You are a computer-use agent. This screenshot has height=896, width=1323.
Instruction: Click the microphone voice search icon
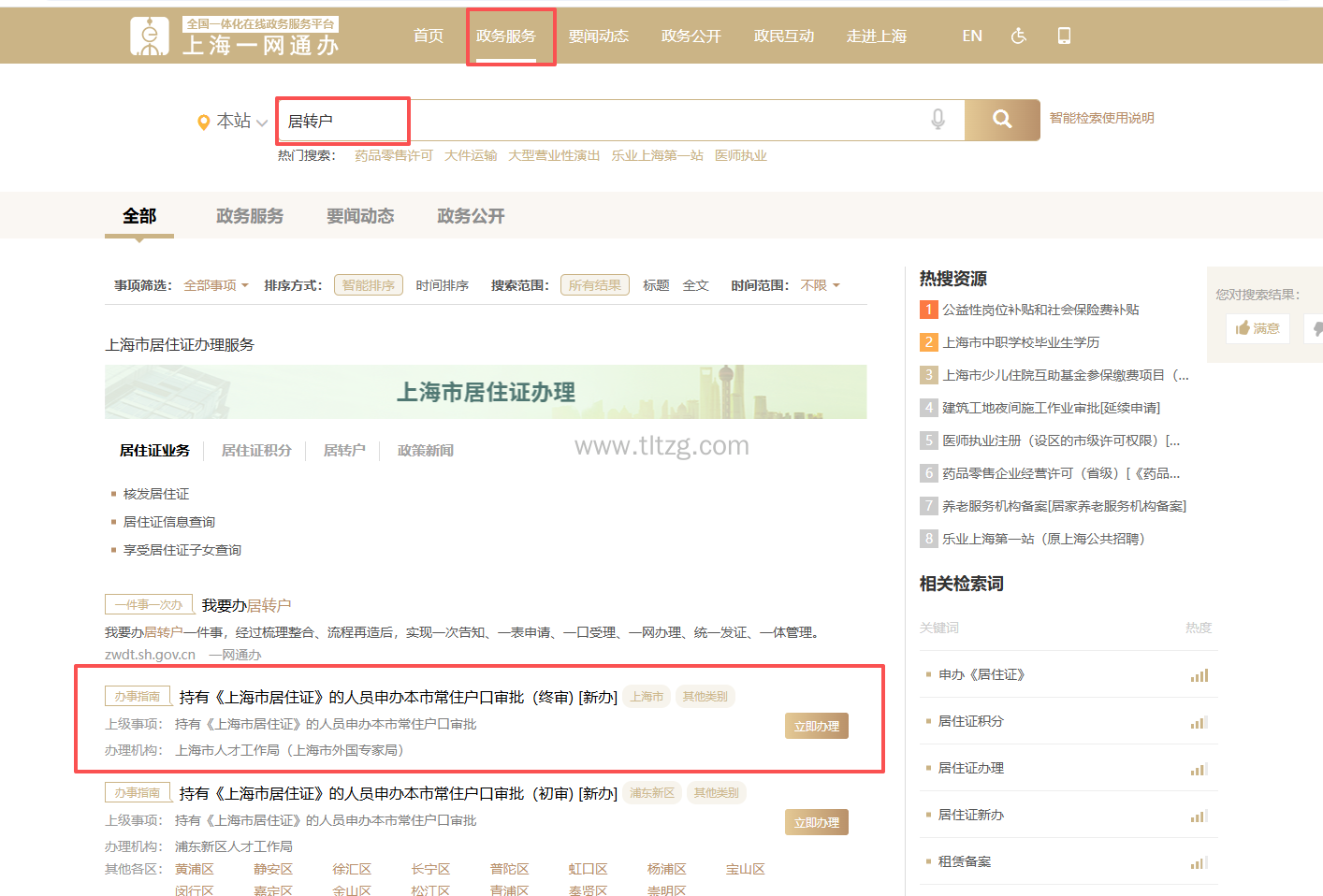[x=938, y=120]
